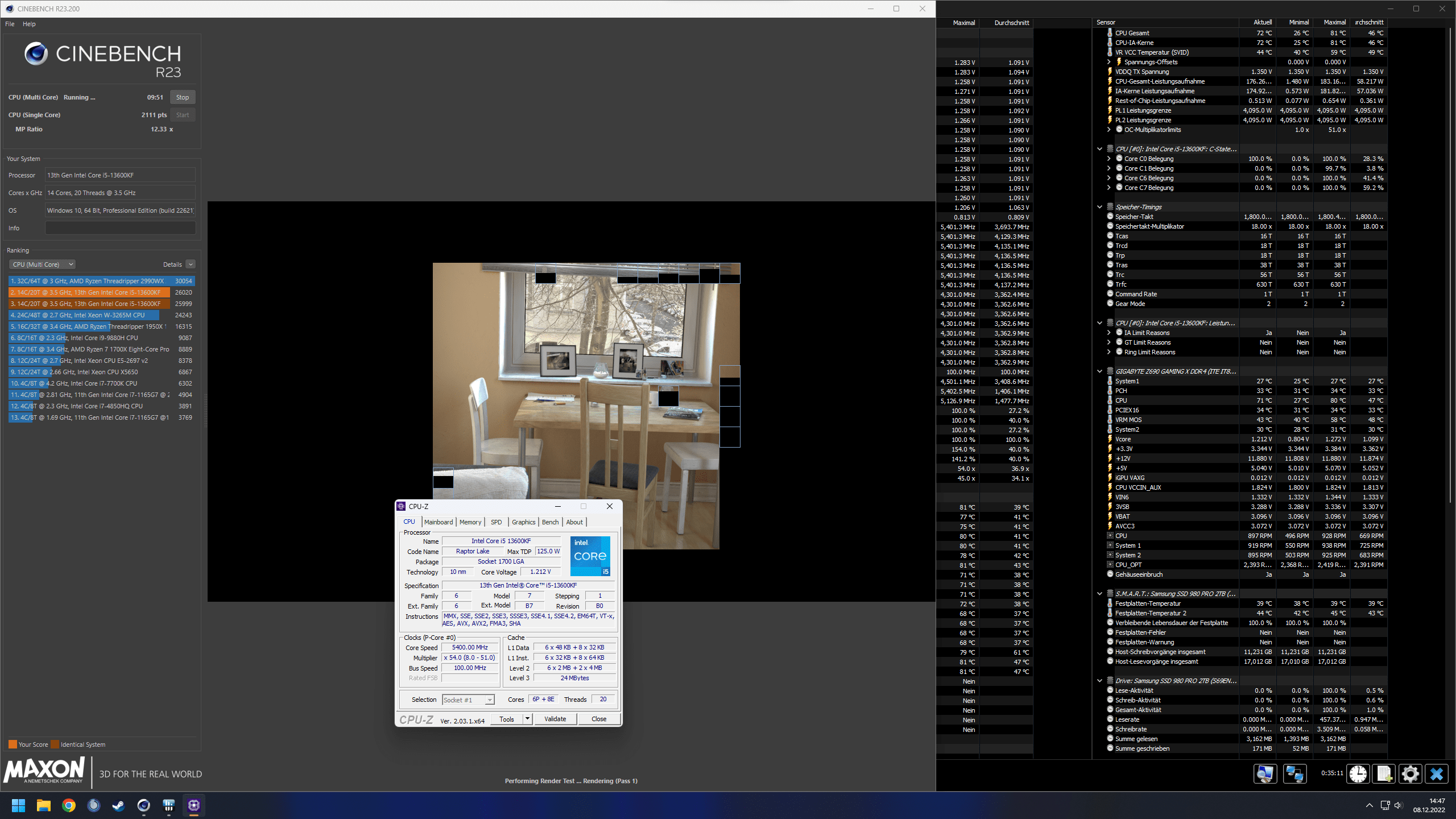Click Maximal column header in sensor list
The image size is (1456, 819).
1334,22
